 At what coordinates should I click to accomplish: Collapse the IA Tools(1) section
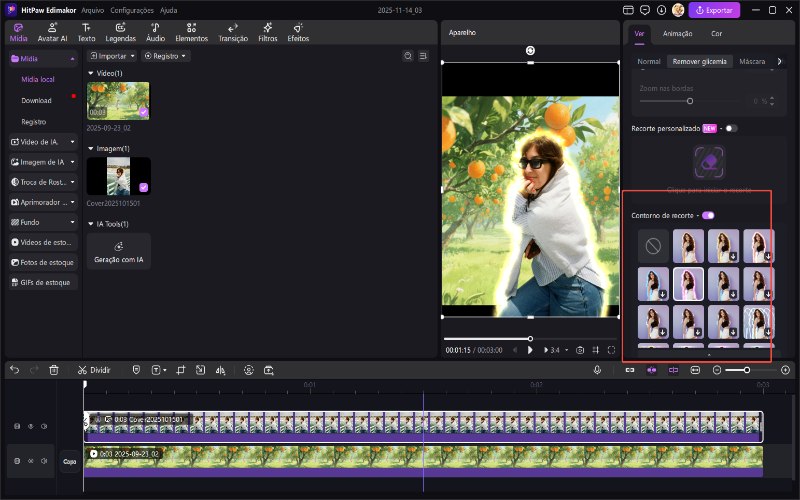coord(91,224)
